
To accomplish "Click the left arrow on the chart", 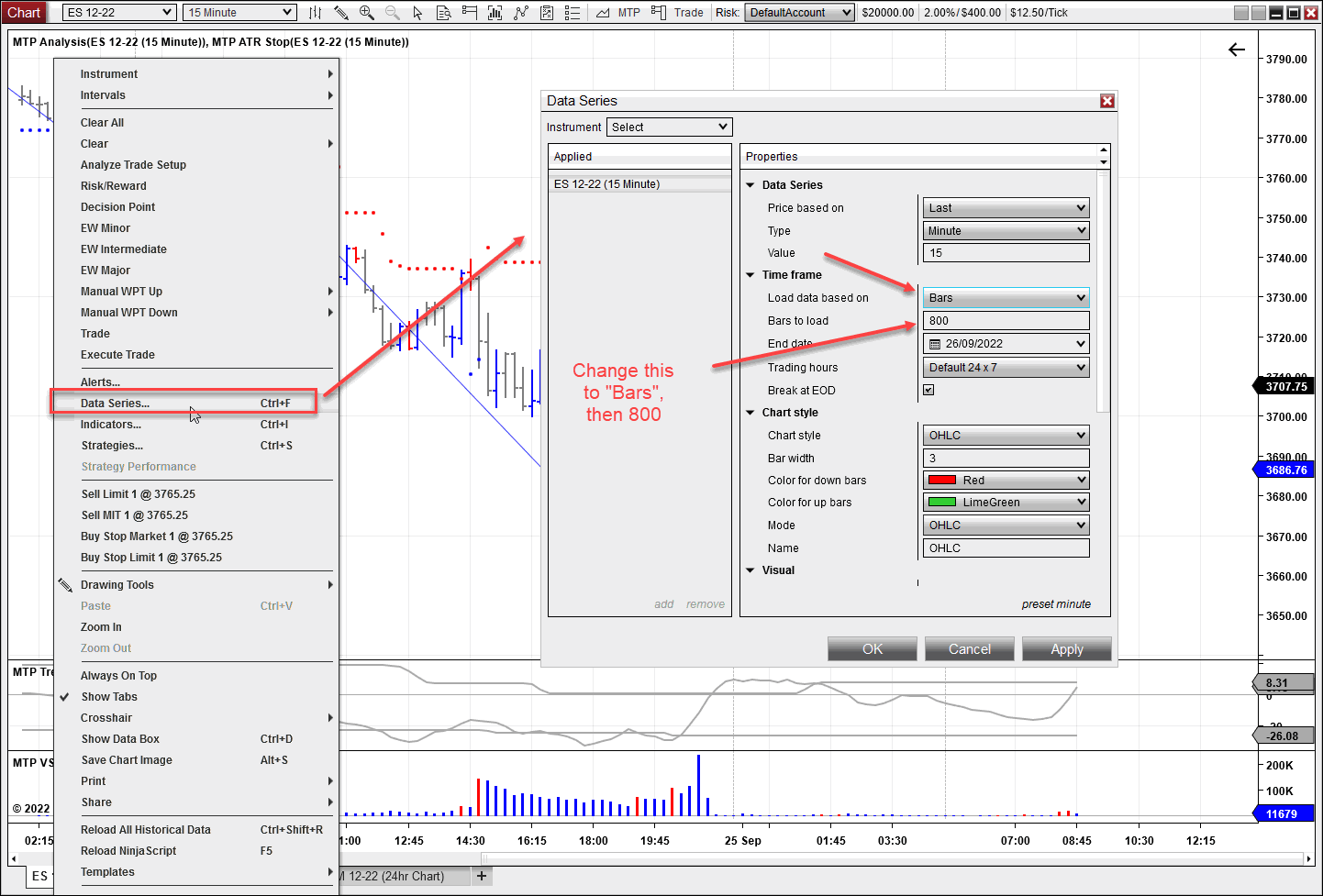I will pos(1237,50).
